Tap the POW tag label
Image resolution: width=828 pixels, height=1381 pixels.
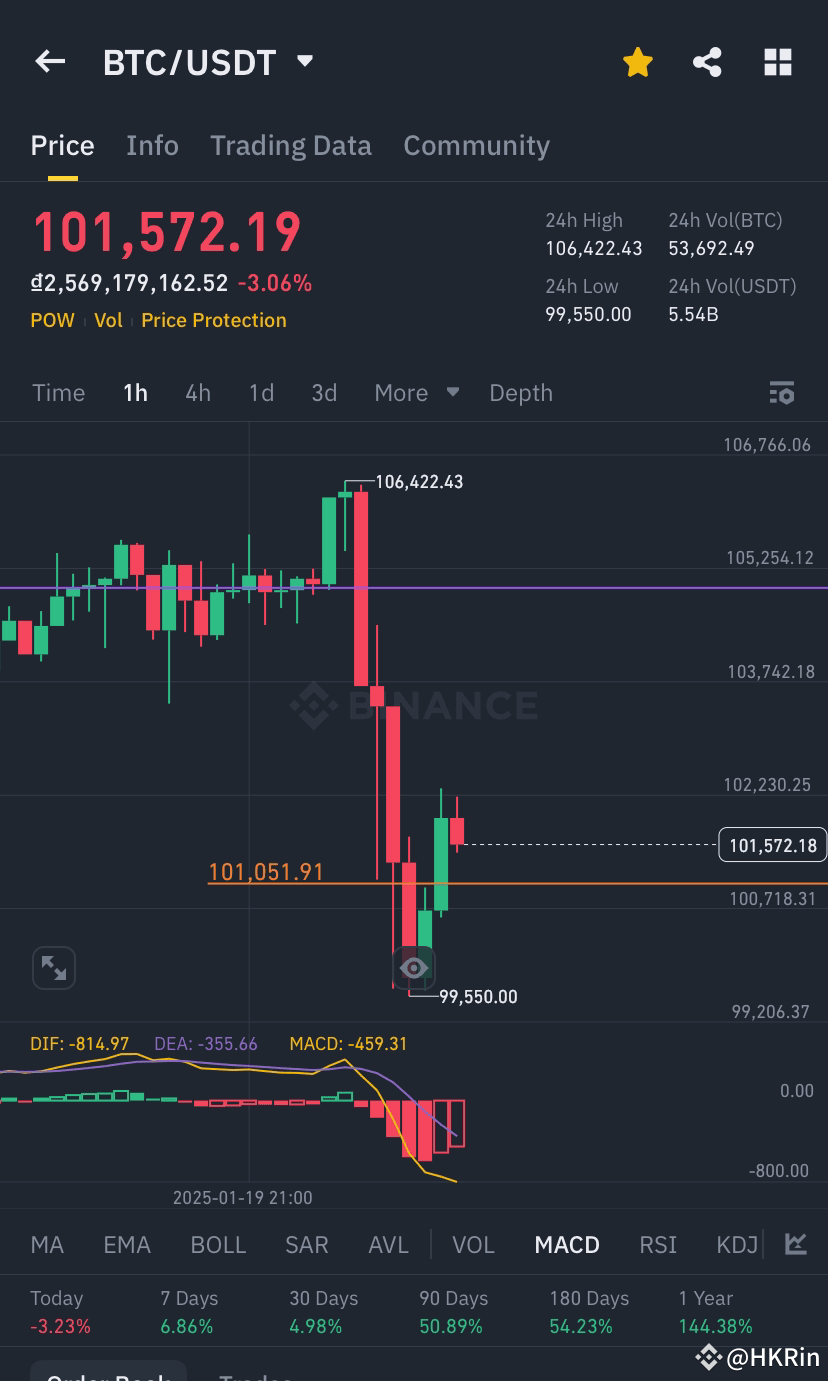(x=53, y=320)
